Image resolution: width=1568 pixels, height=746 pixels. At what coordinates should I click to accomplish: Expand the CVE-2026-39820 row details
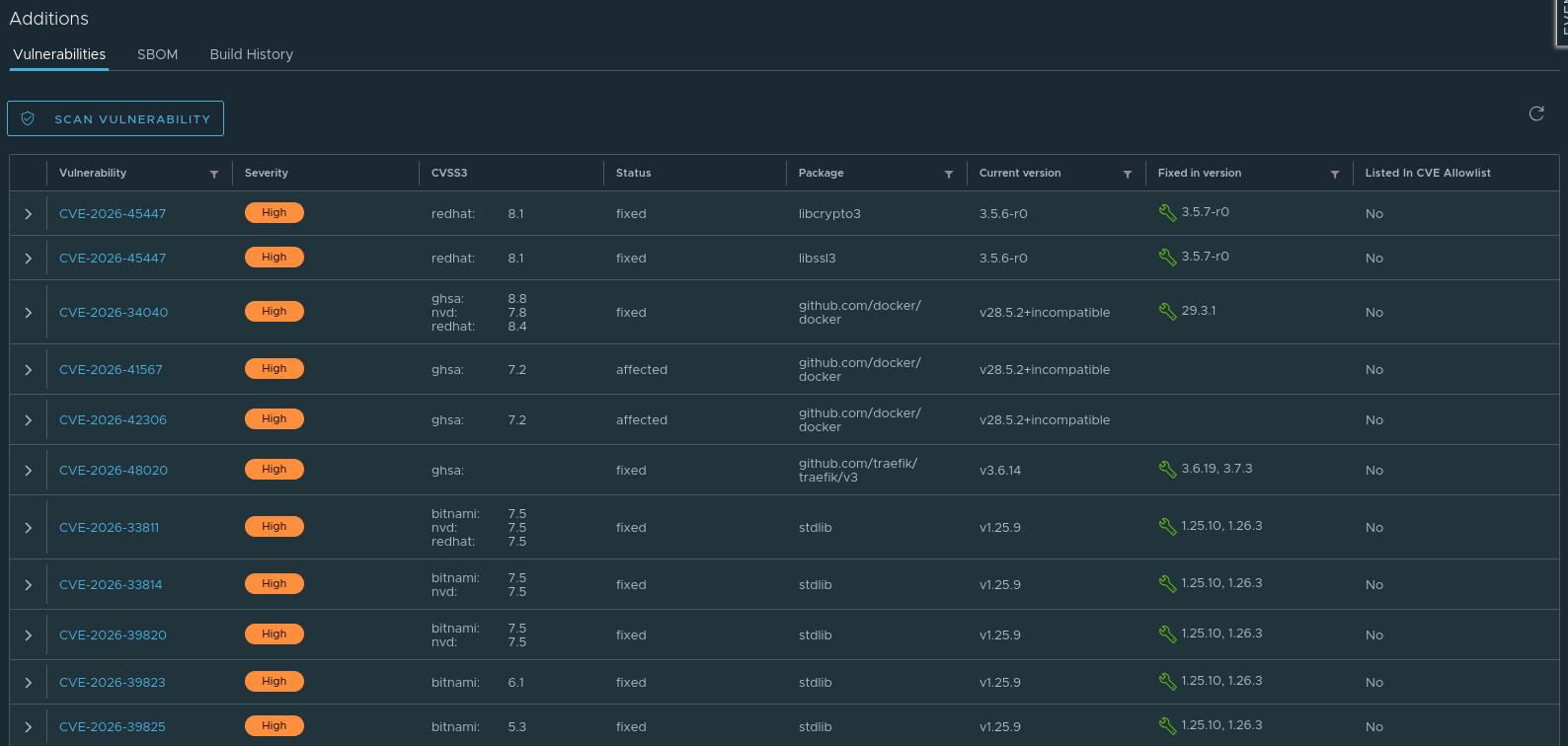tap(29, 634)
